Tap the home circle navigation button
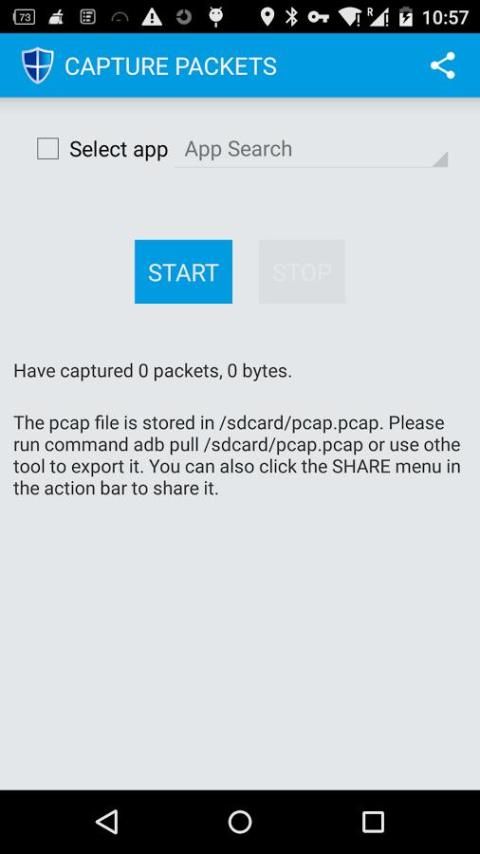This screenshot has width=480, height=854. coord(240,821)
